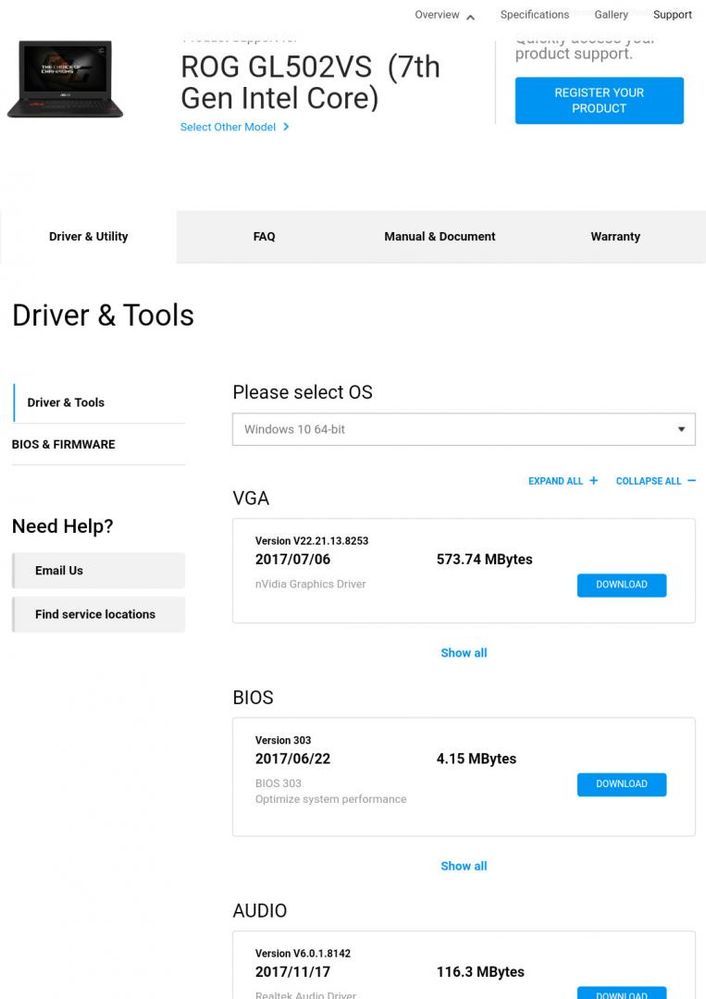Click the 'Version 303' BIOS text

pos(283,740)
